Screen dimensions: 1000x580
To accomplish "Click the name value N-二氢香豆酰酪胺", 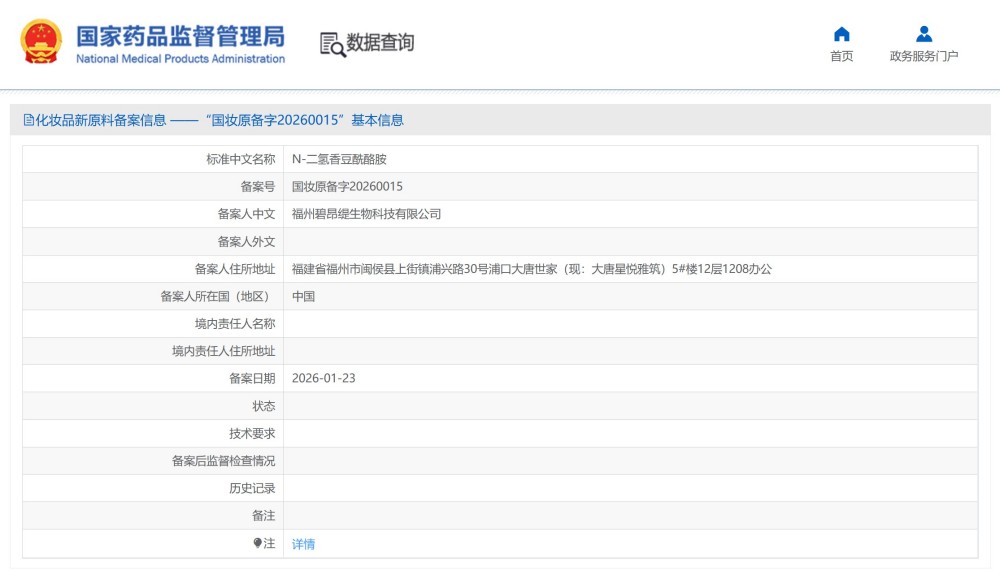I will coord(340,158).
